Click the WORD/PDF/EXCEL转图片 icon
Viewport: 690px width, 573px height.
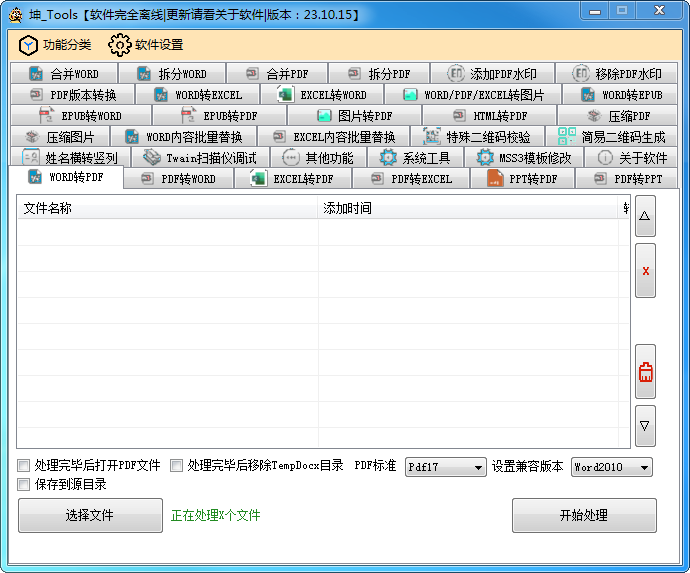[410, 95]
